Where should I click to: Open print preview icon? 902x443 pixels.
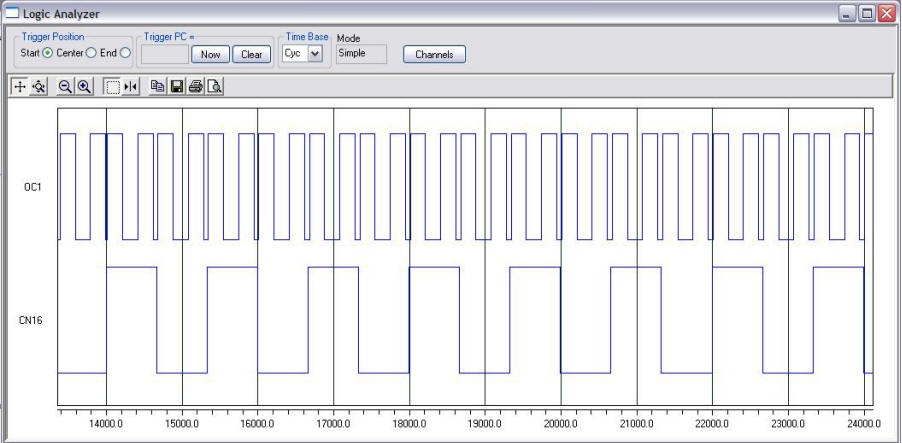click(x=215, y=87)
